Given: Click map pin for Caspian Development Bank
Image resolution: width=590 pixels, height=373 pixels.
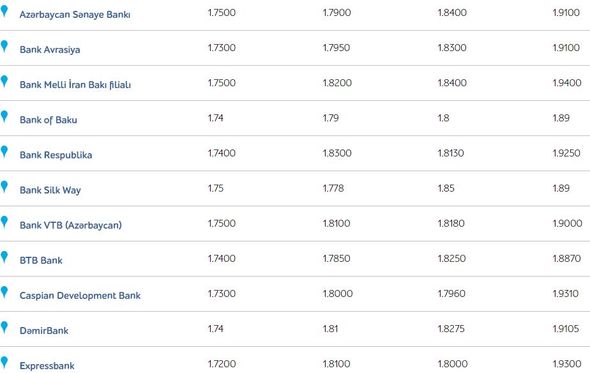Looking at the screenshot, I should (4, 292).
